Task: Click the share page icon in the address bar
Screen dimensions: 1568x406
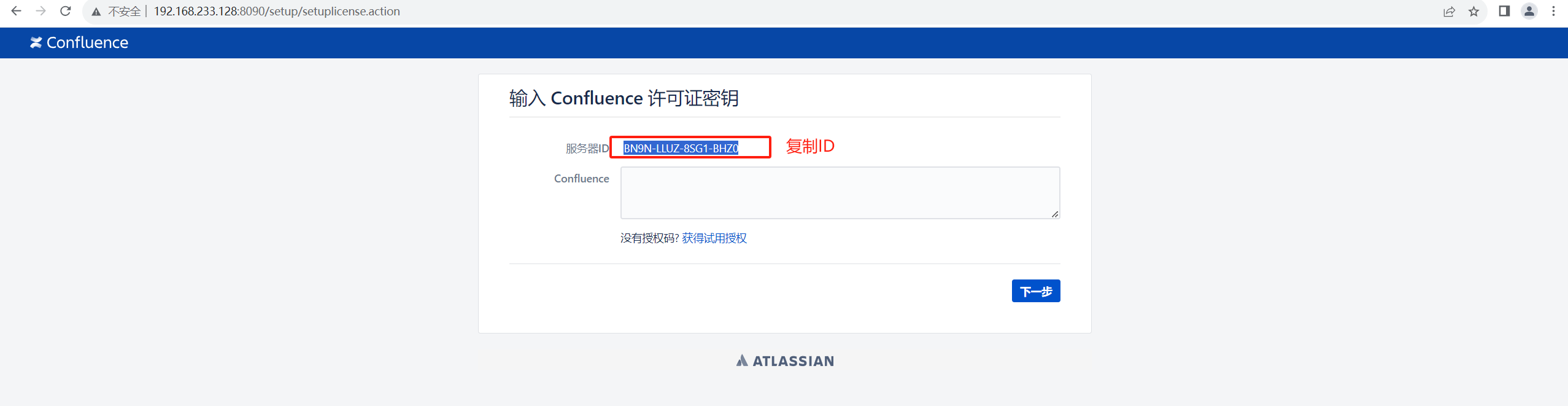Action: pyautogui.click(x=1449, y=12)
